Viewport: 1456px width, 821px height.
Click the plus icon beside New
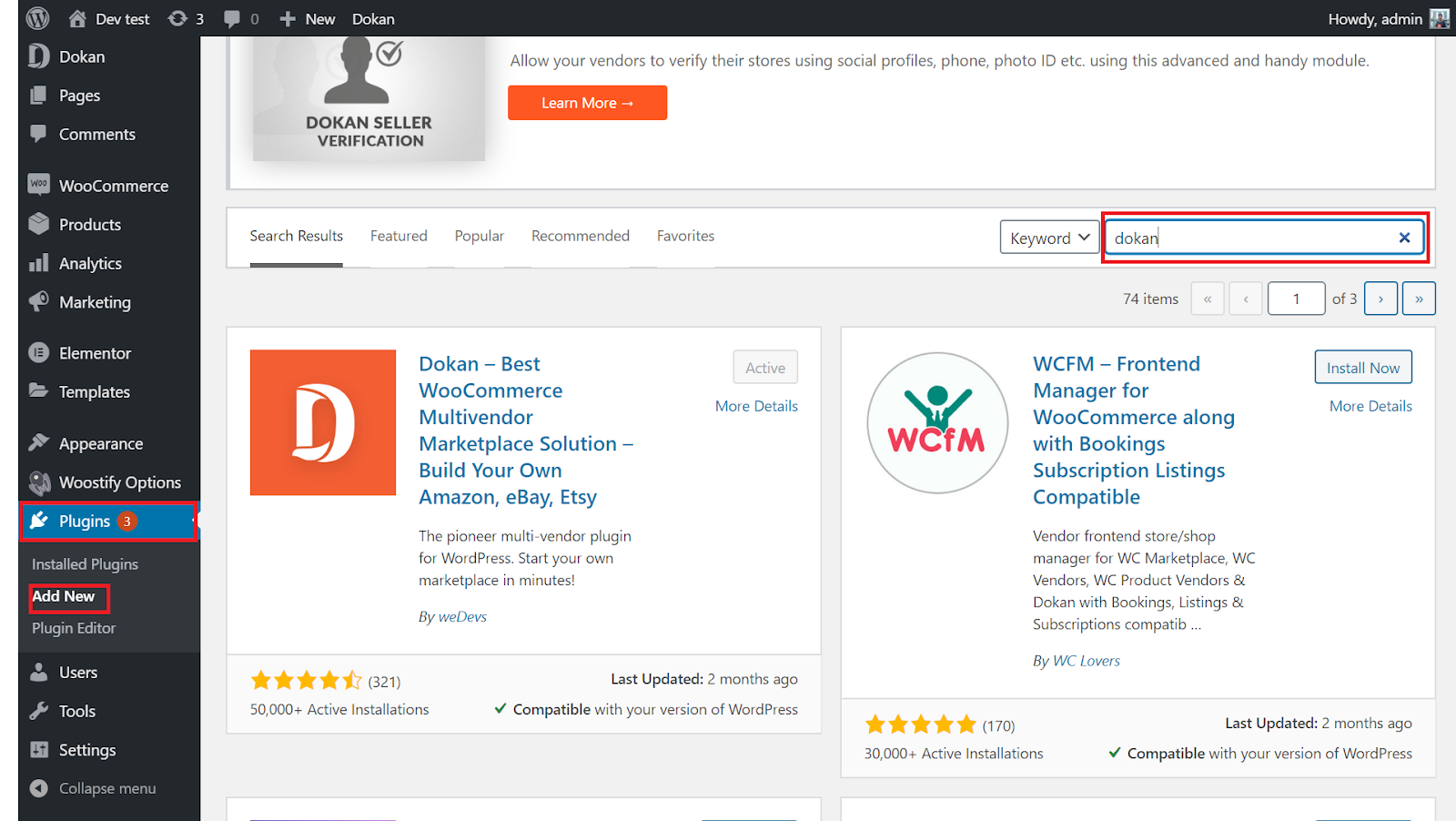(288, 18)
